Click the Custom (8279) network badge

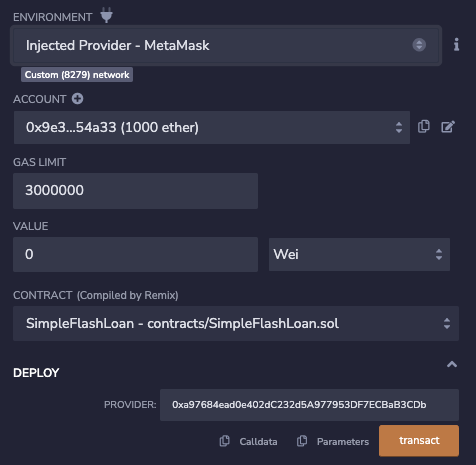(x=77, y=75)
